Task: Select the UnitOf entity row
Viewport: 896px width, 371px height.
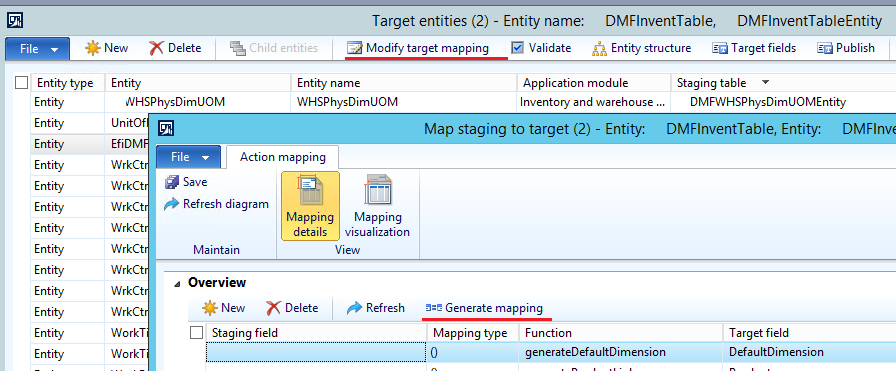Action: [90, 123]
